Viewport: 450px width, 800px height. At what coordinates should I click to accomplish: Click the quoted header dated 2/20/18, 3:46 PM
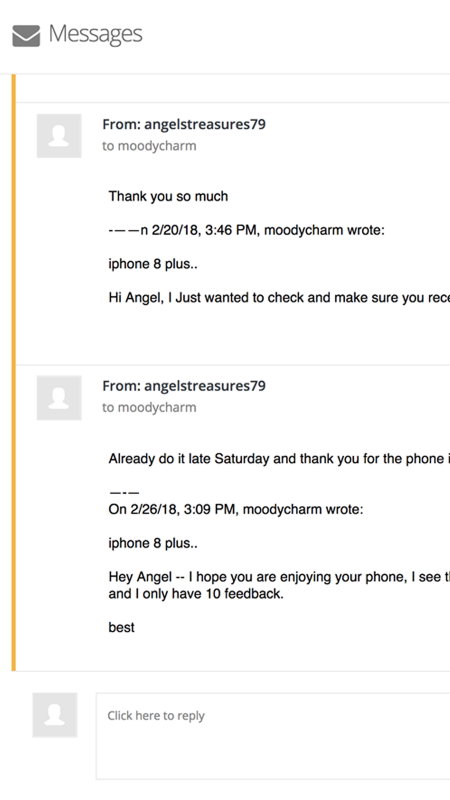pyautogui.click(x=246, y=231)
